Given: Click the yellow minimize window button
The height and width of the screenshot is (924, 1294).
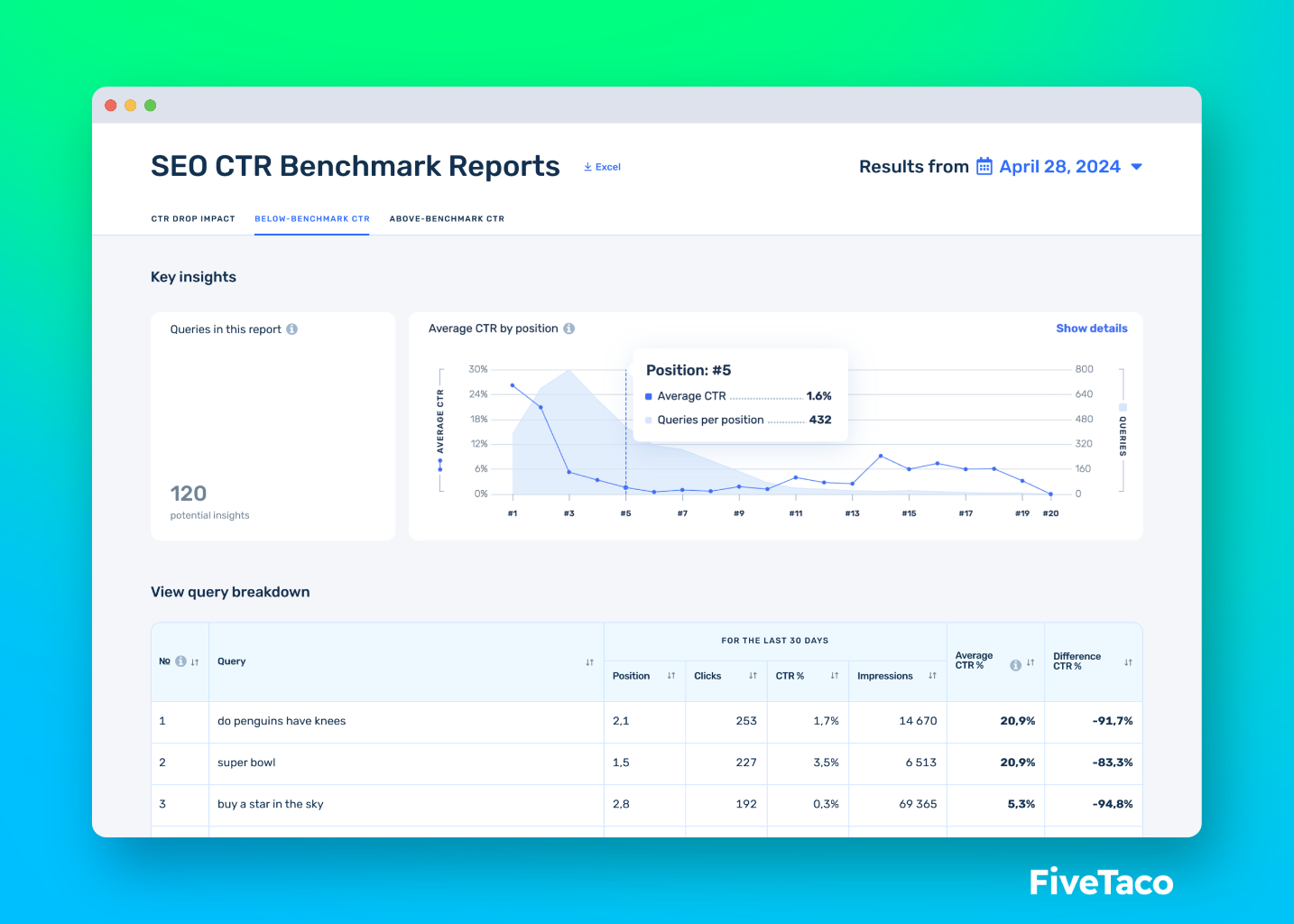Looking at the screenshot, I should click(x=131, y=106).
